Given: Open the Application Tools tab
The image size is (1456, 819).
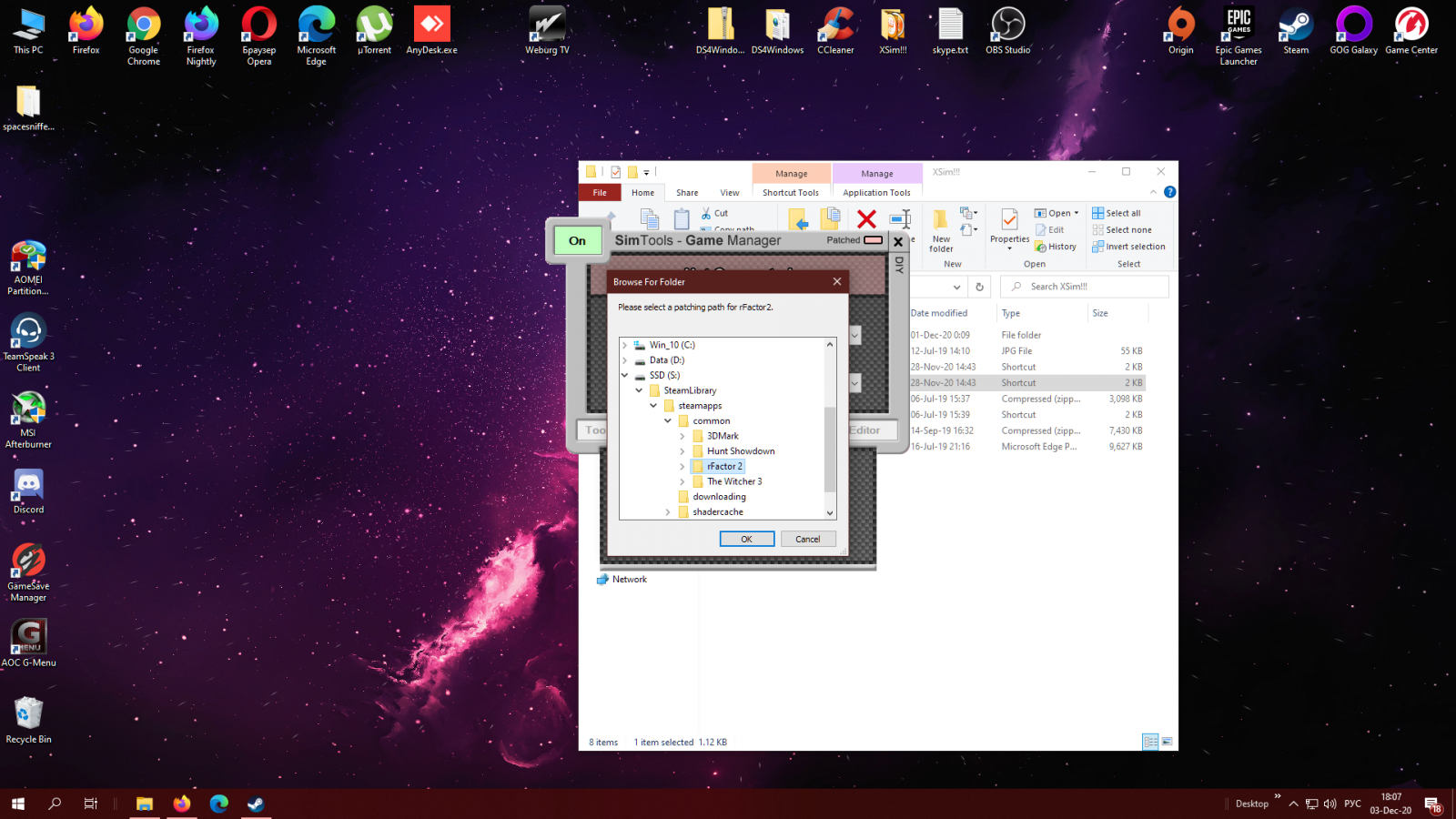Looking at the screenshot, I should tap(876, 192).
